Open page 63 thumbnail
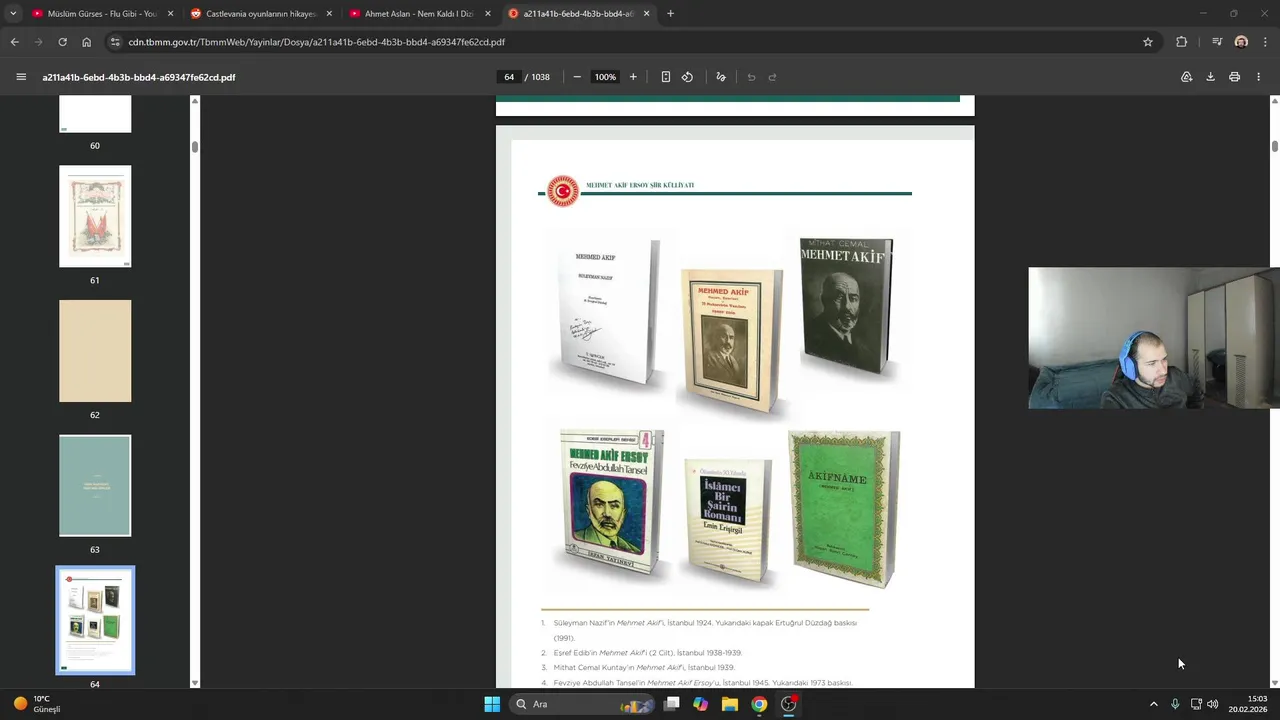Viewport: 1280px width, 720px height. pyautogui.click(x=95, y=485)
